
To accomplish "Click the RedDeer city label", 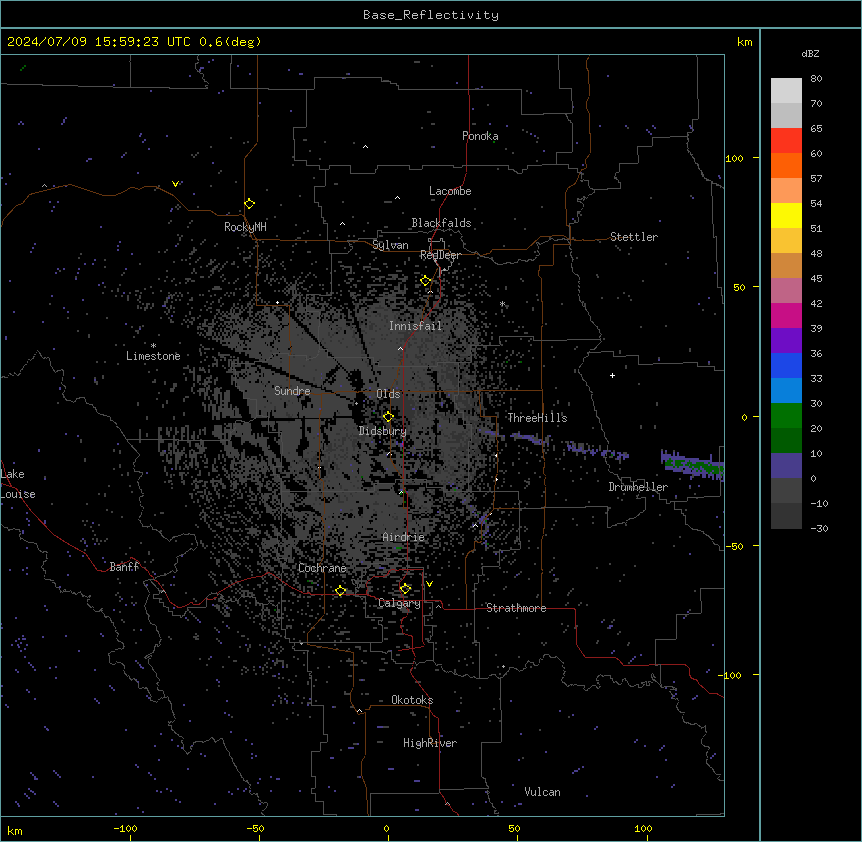I will tap(440, 255).
